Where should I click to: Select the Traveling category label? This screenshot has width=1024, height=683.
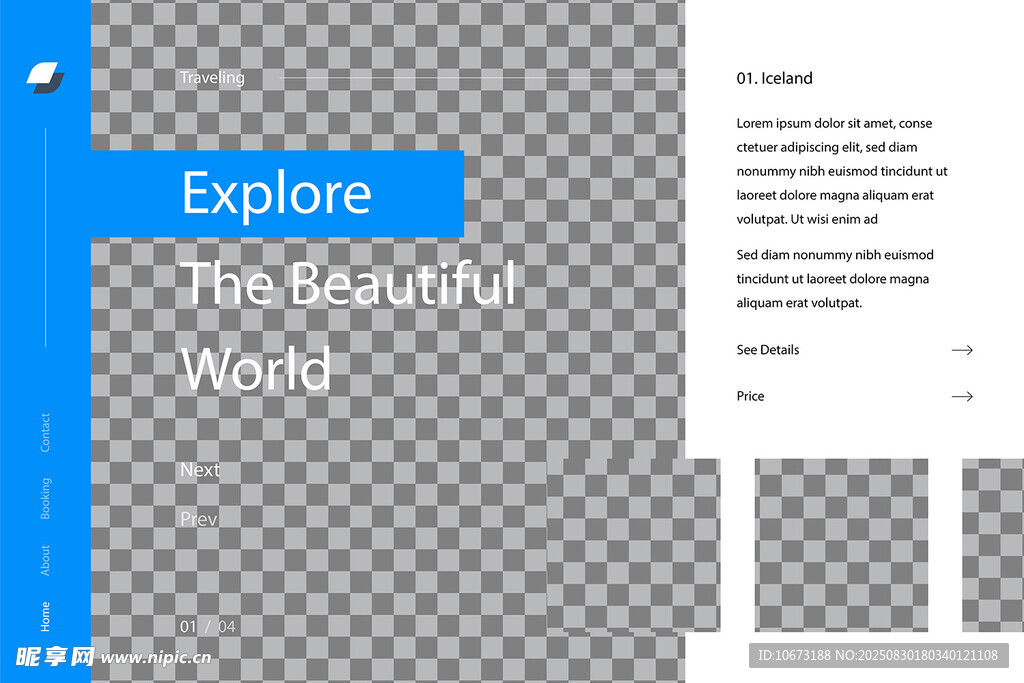[212, 78]
